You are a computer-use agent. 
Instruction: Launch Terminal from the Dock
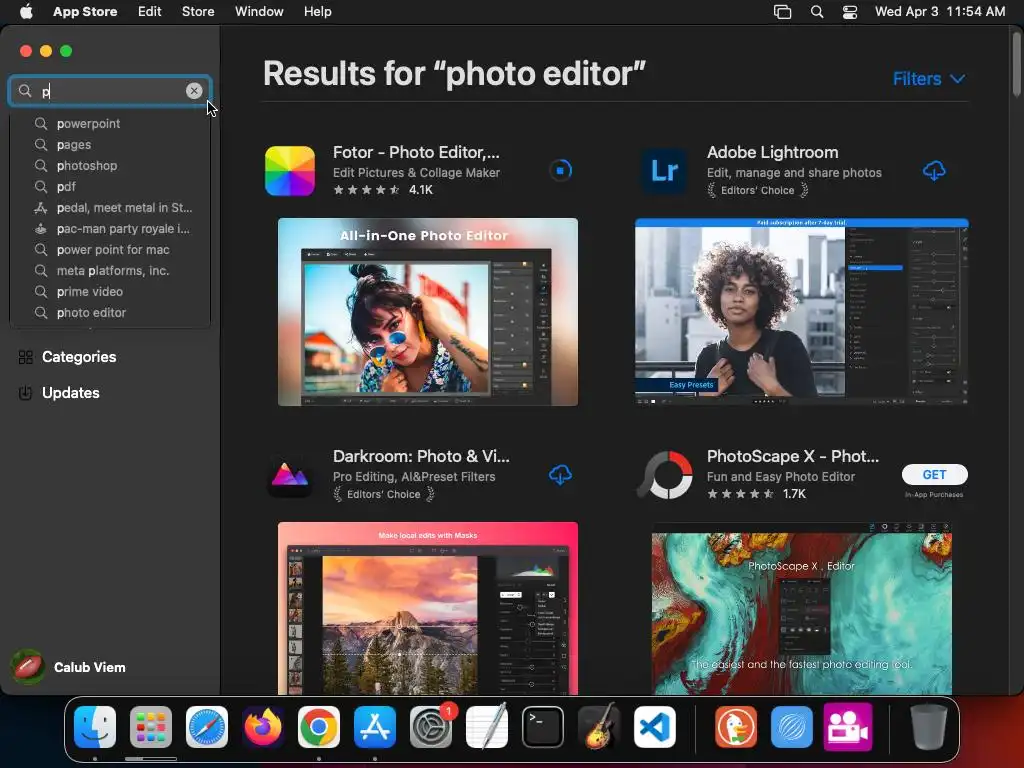(543, 727)
